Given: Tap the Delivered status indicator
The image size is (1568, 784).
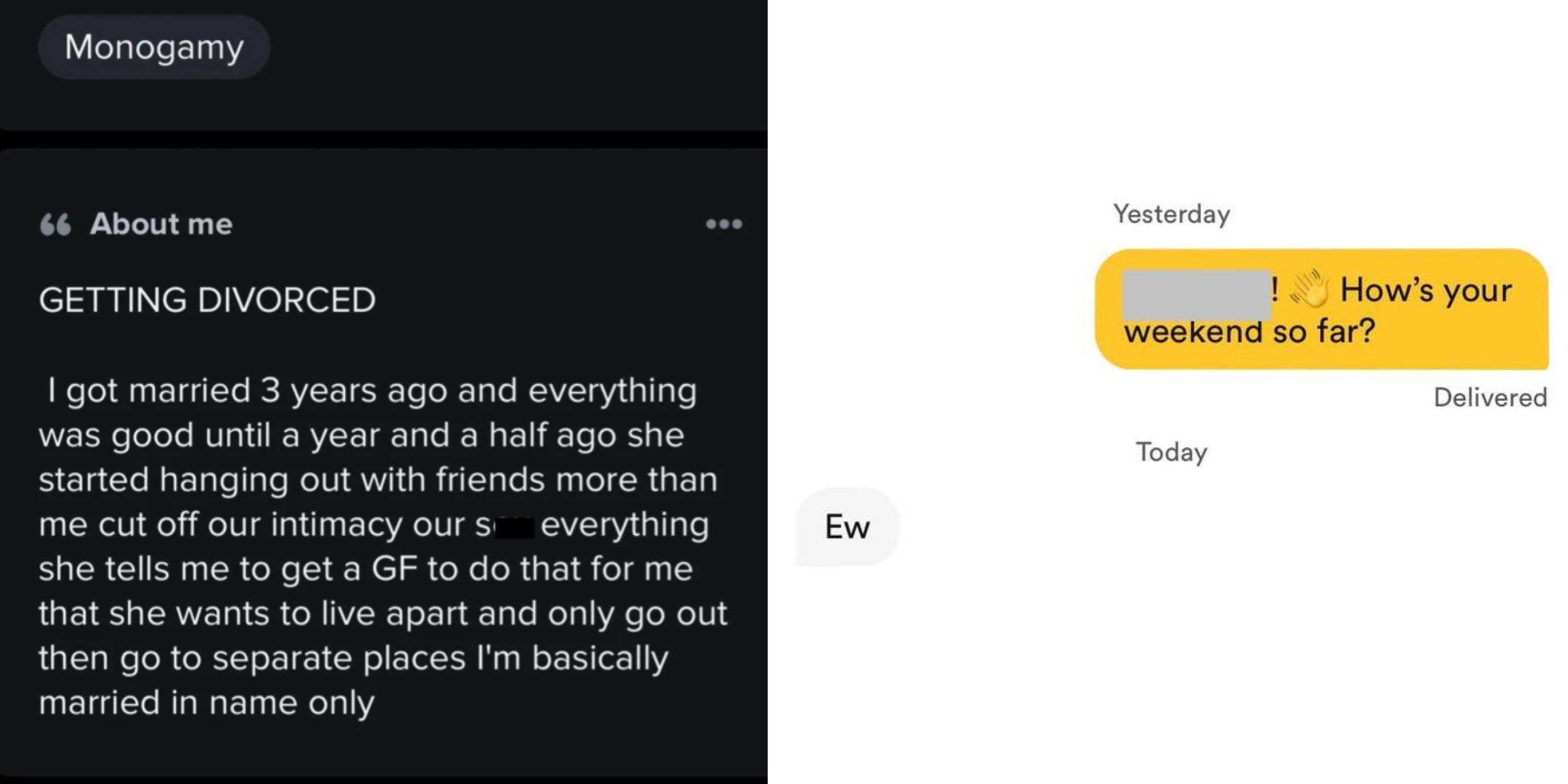Looking at the screenshot, I should (x=1493, y=398).
